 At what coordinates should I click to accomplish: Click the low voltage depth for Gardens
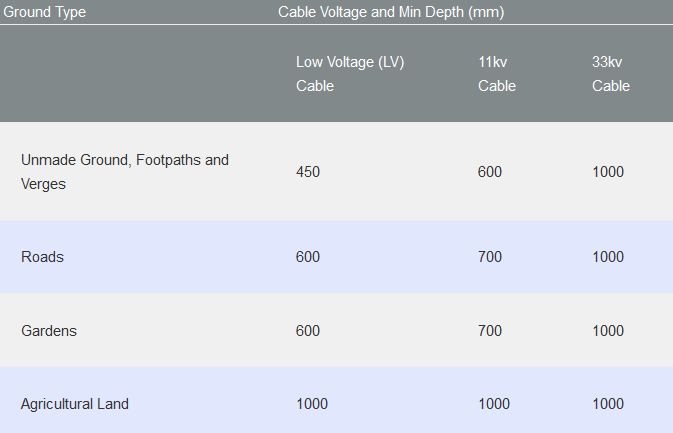tap(308, 331)
